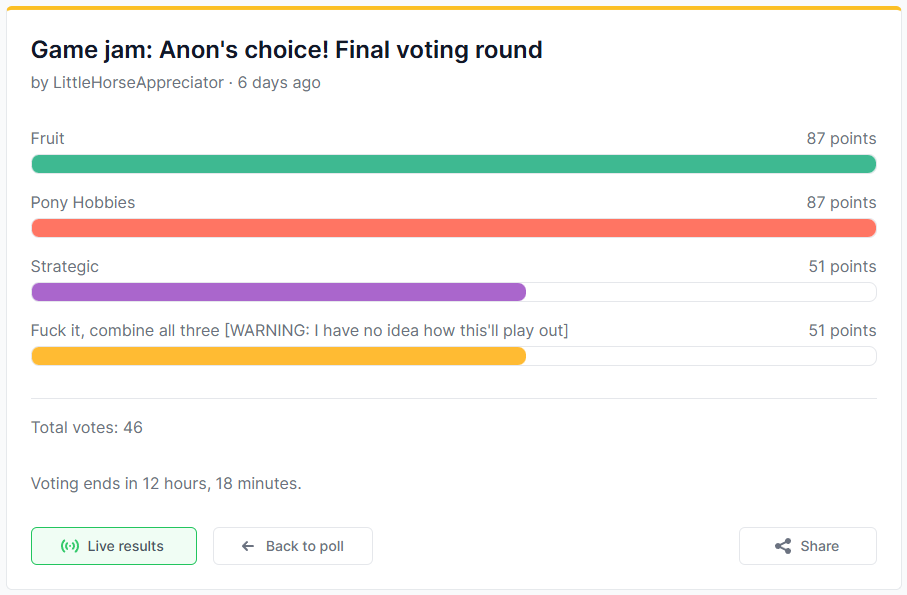This screenshot has height=595, width=907.
Task: Click the poll title Game jam heading
Action: [286, 49]
